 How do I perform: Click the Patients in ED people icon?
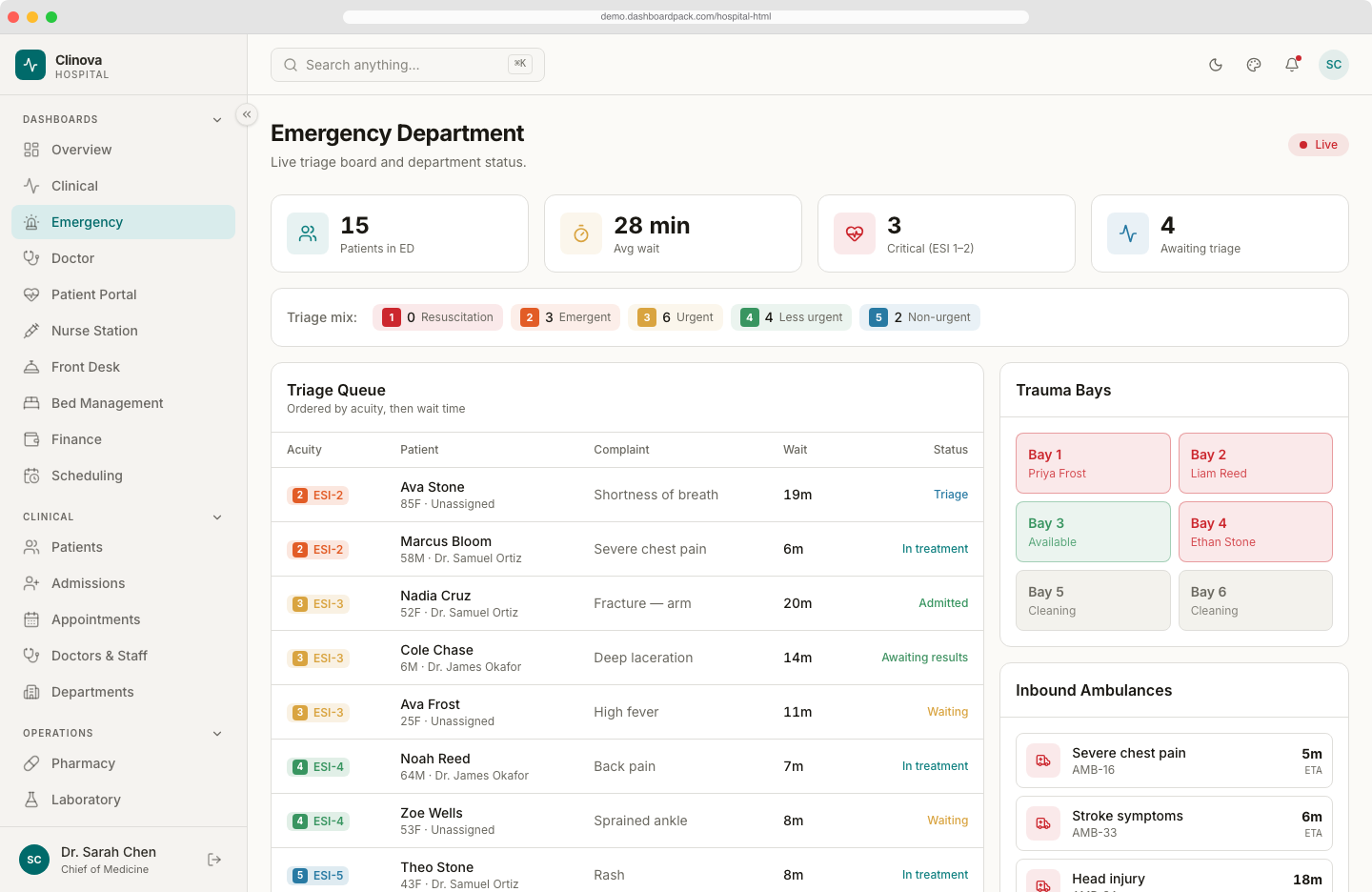(308, 233)
